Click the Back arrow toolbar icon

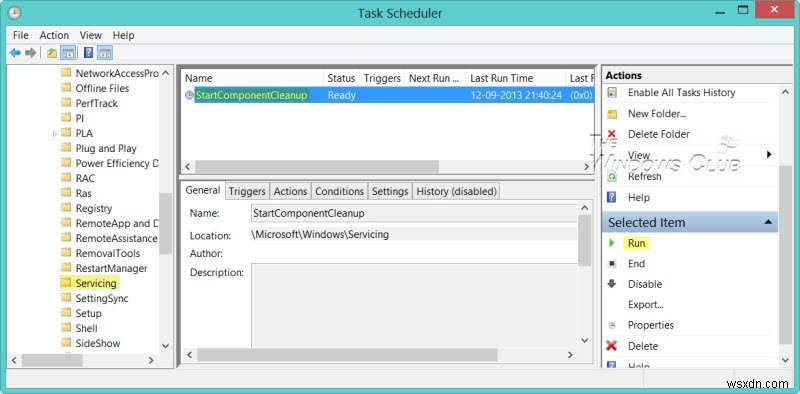tap(15, 53)
